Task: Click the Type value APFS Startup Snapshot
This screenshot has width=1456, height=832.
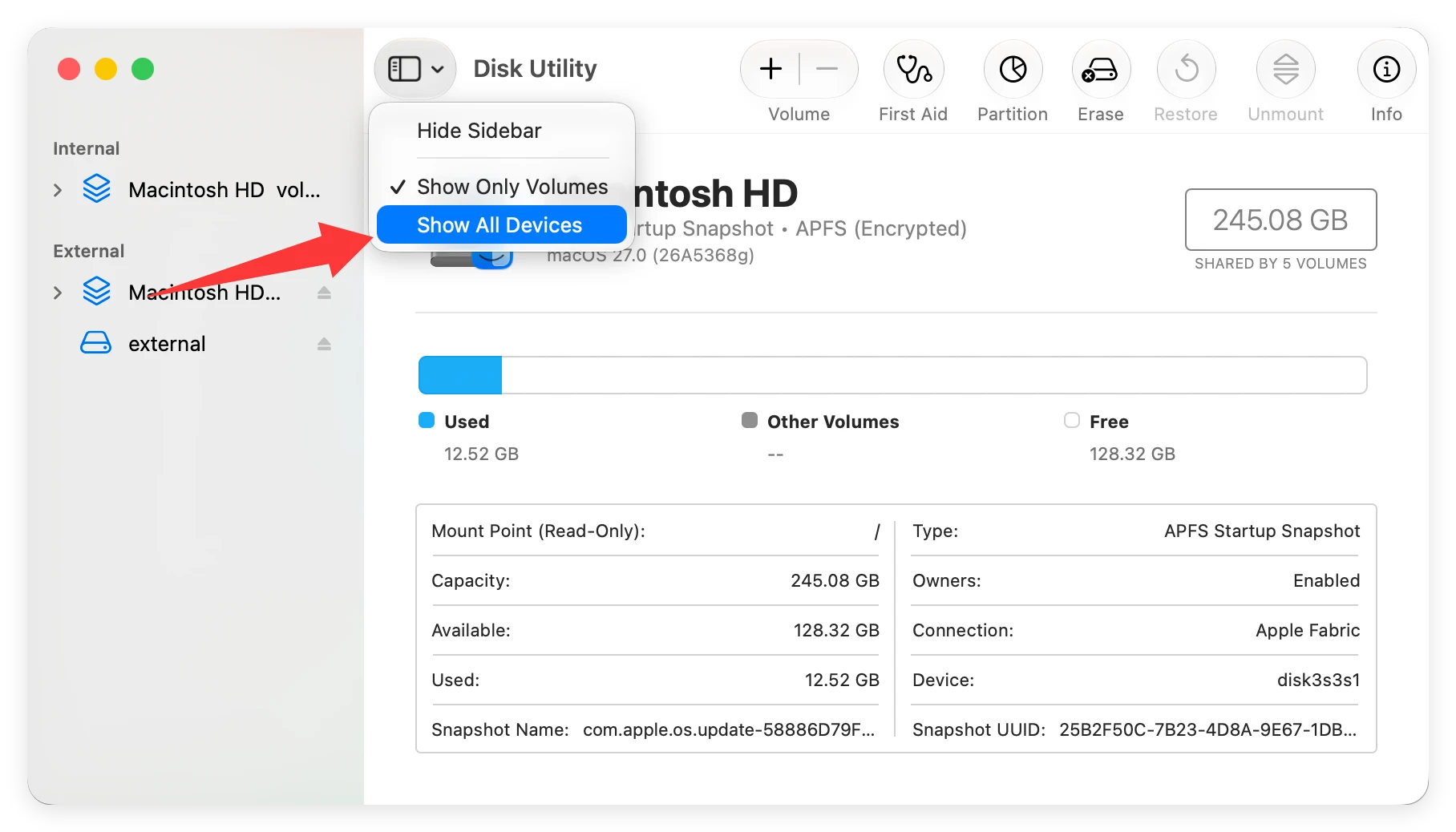Action: pos(1262,531)
